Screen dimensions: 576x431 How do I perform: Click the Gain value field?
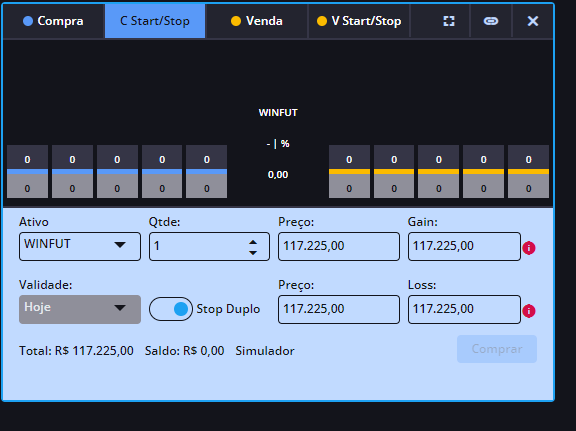click(x=464, y=246)
